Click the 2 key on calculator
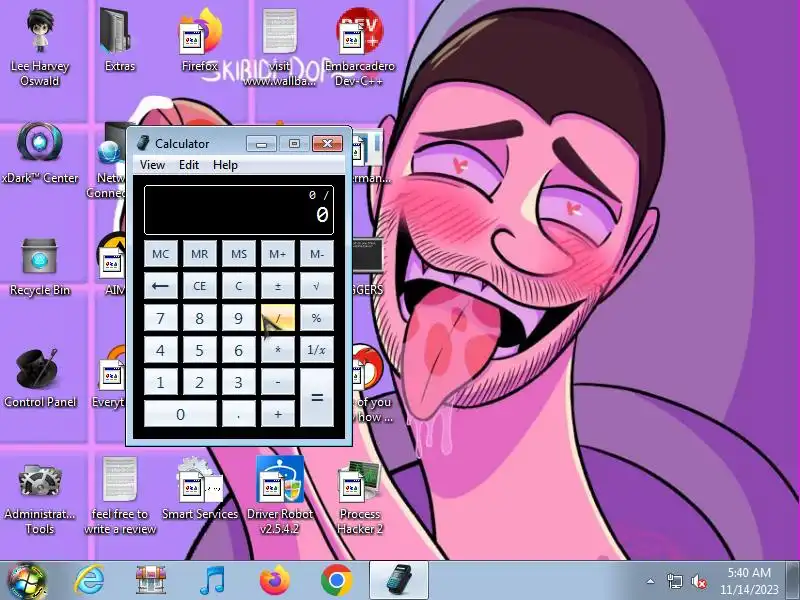The height and width of the screenshot is (600, 800). tap(199, 382)
